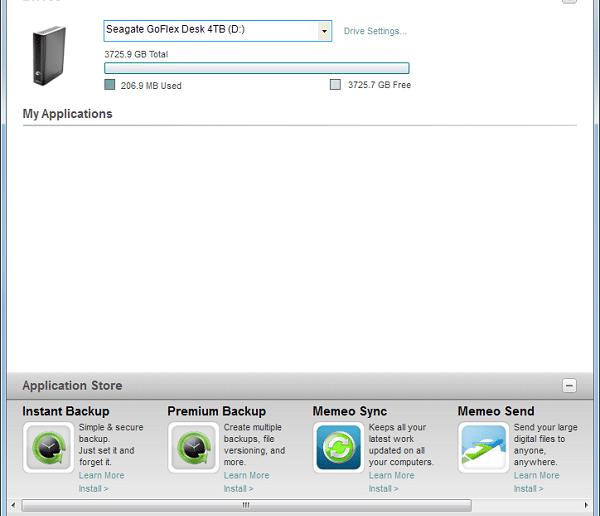Click the teal Used space color swatch
600x516 pixels.
click(110, 85)
